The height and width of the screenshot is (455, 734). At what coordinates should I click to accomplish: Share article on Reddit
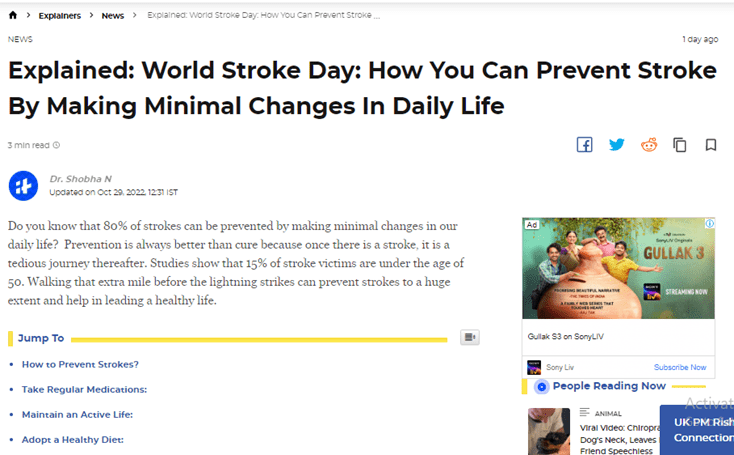649,145
